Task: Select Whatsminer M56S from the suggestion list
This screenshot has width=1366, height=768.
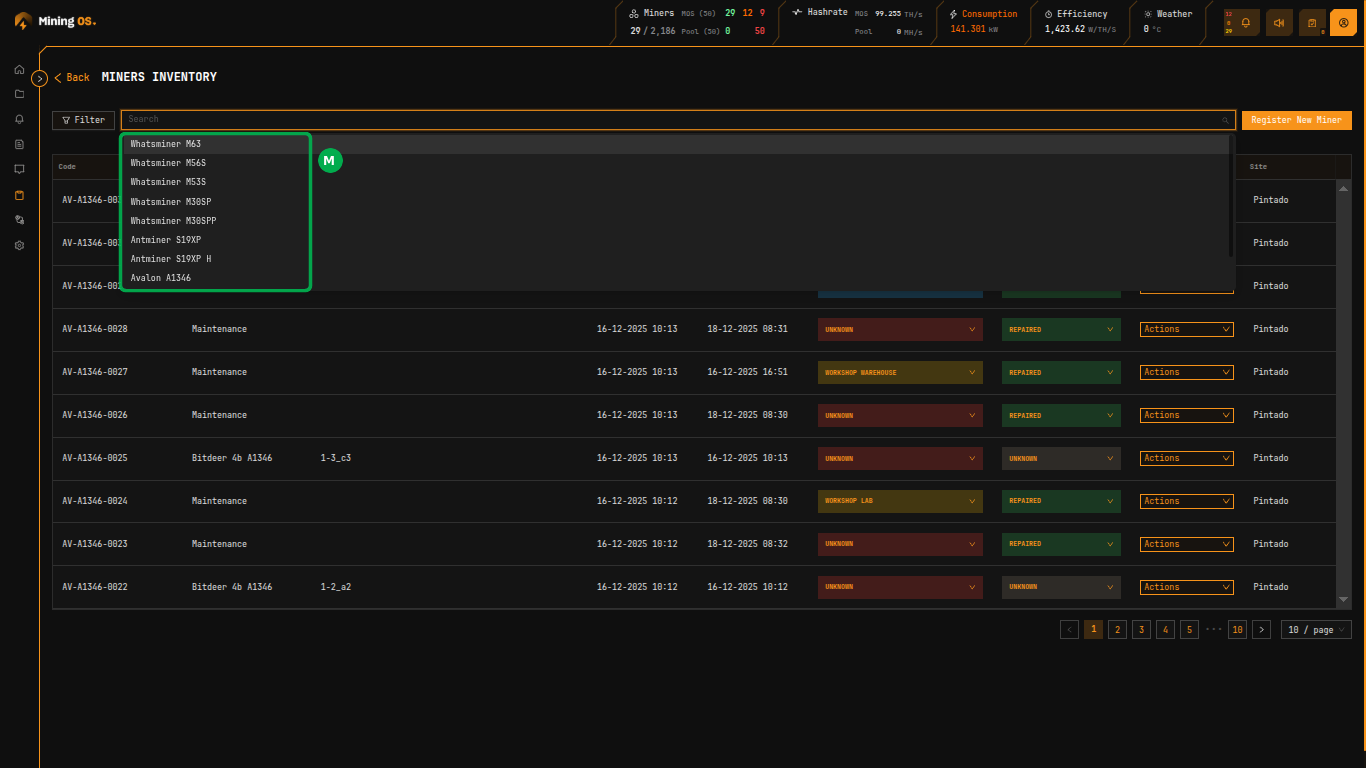Action: click(x=168, y=163)
